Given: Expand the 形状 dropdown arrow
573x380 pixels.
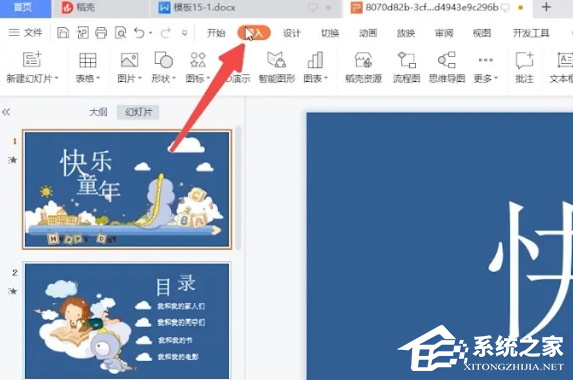Looking at the screenshot, I should click(174, 78).
